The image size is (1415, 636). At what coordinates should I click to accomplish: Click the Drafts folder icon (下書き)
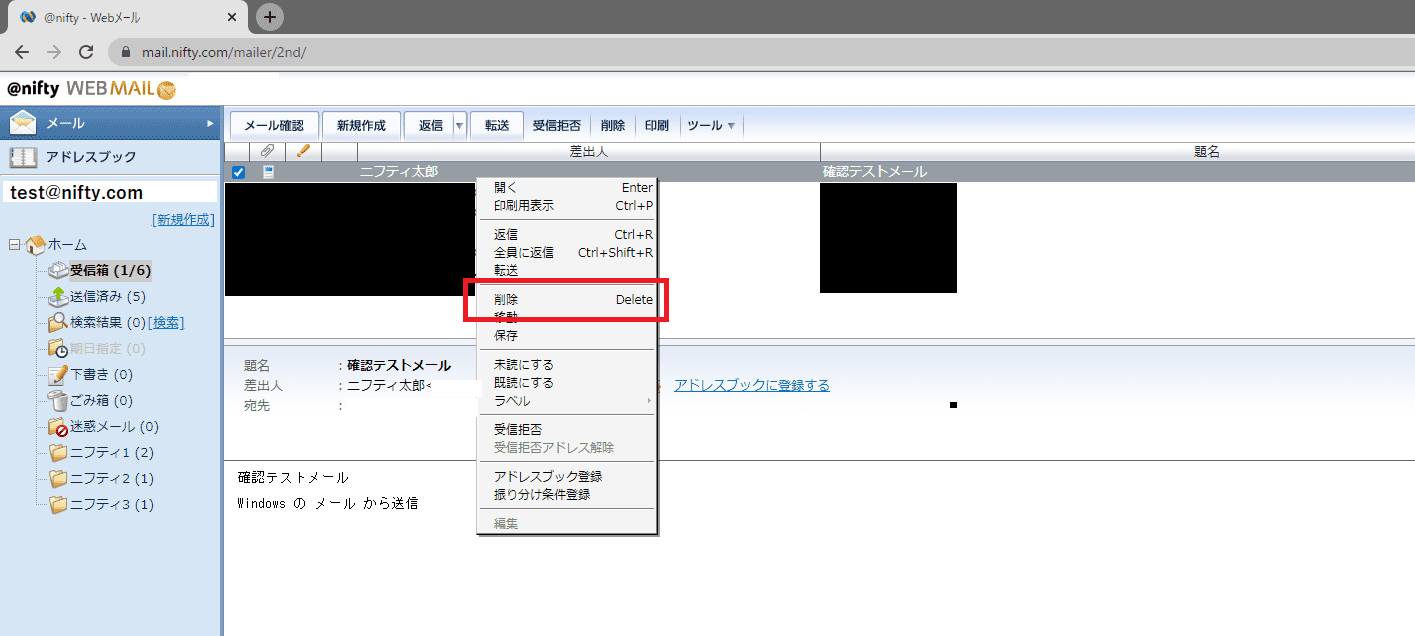coord(58,375)
